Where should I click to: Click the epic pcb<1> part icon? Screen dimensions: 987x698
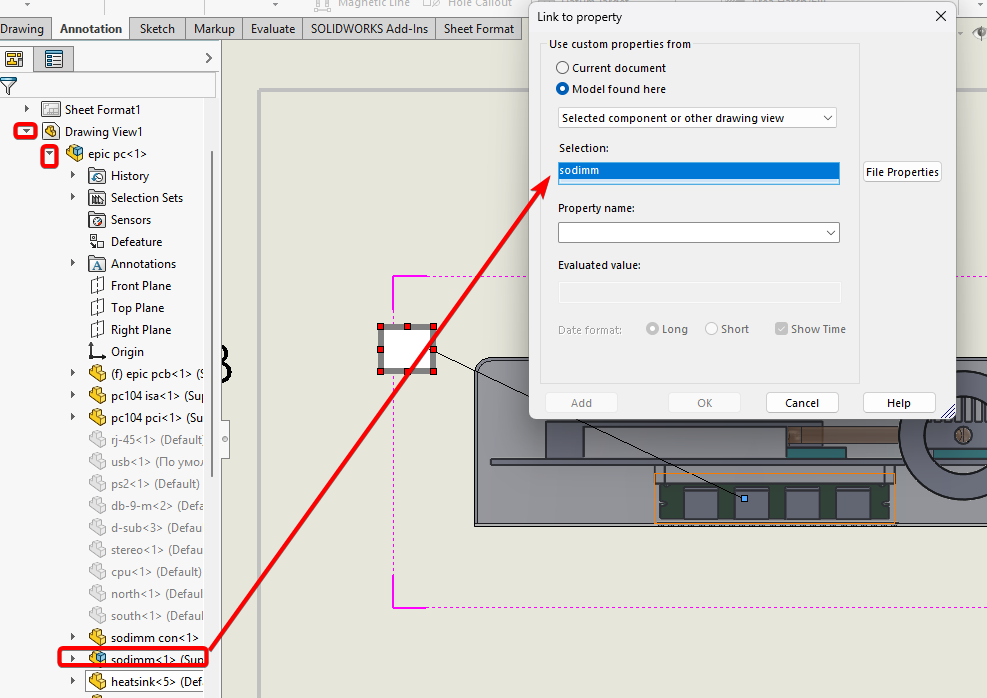click(98, 373)
